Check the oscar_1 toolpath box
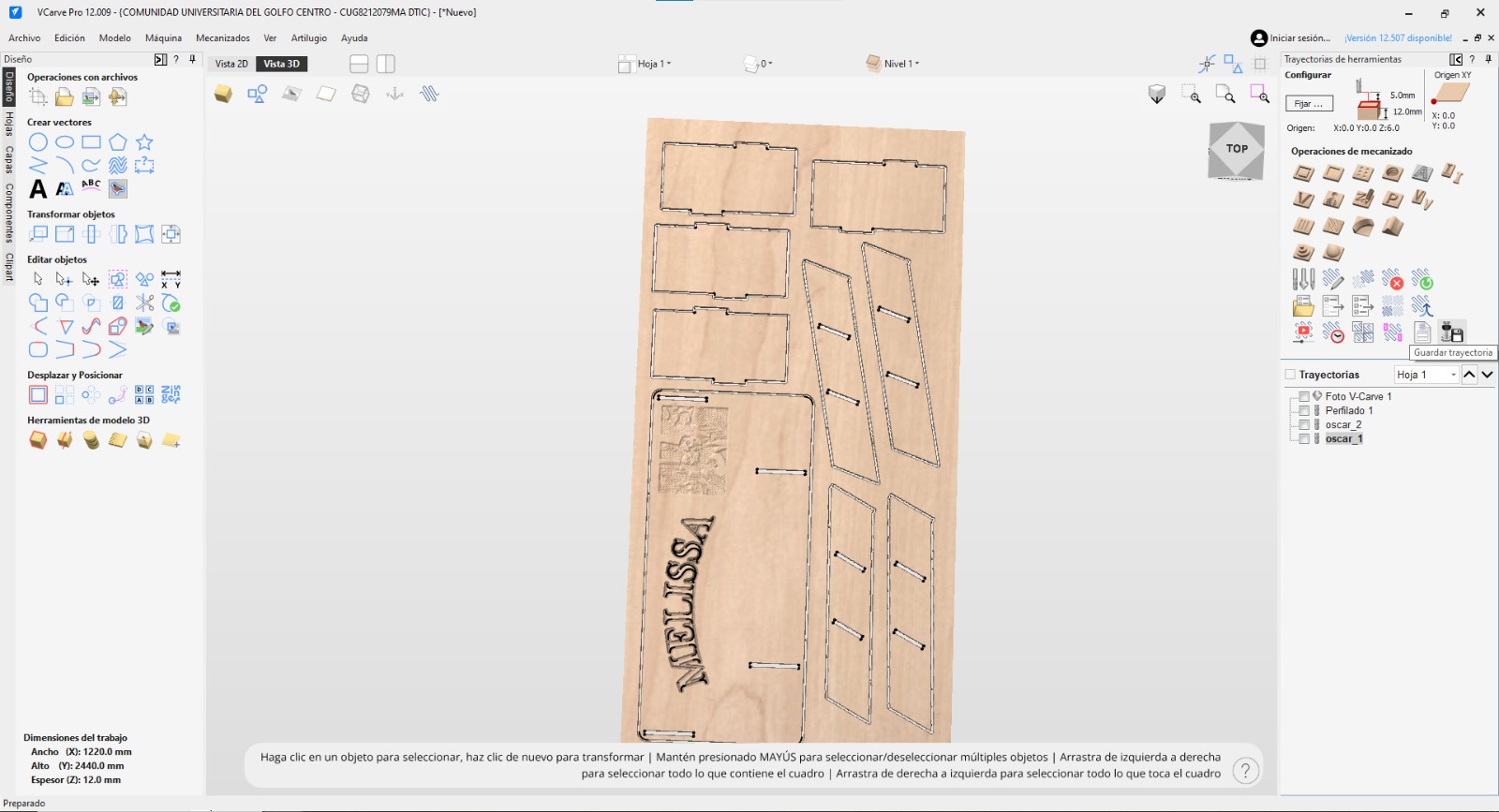This screenshot has width=1499, height=812. 1304,439
